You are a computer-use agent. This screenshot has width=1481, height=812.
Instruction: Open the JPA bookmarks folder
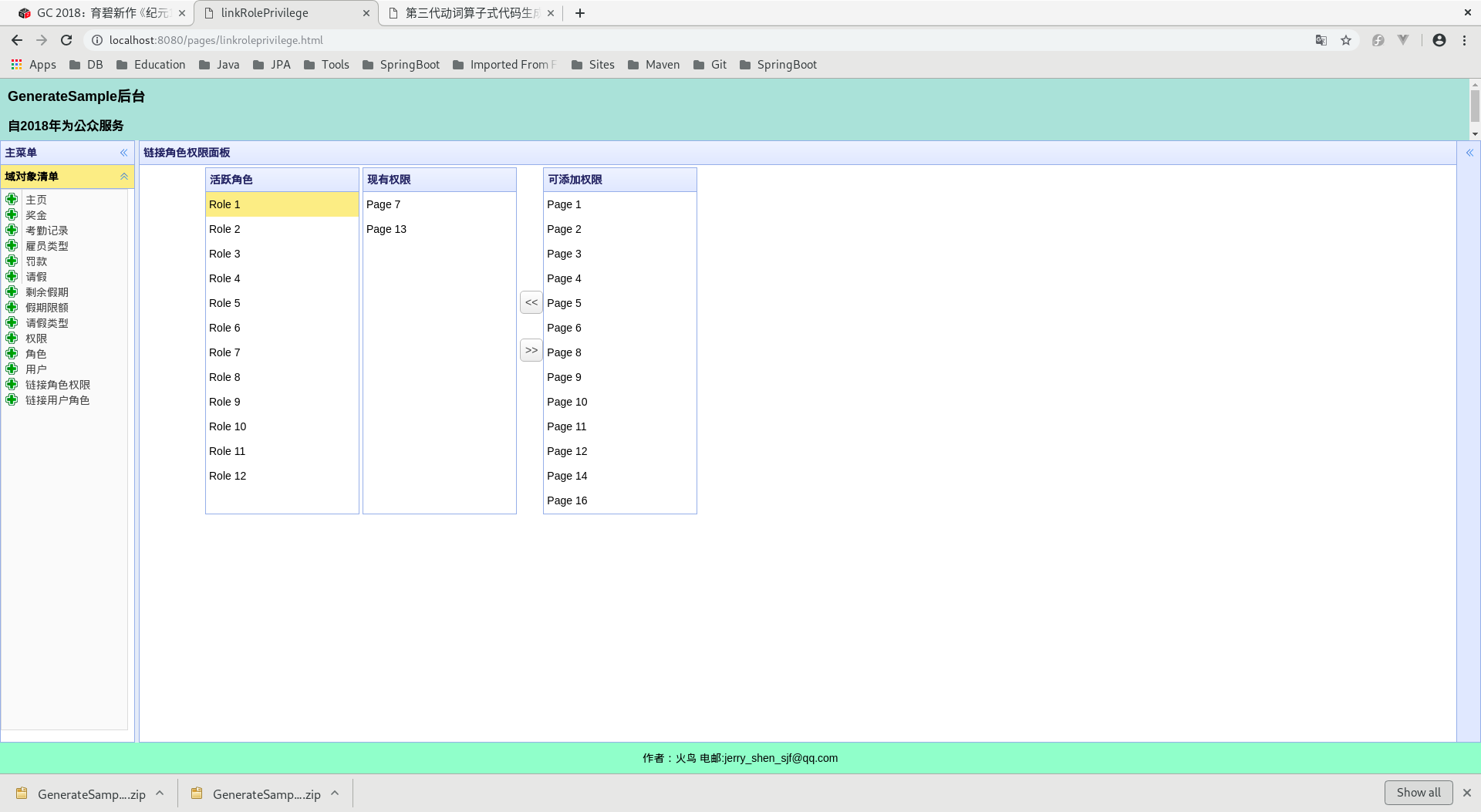(x=272, y=65)
